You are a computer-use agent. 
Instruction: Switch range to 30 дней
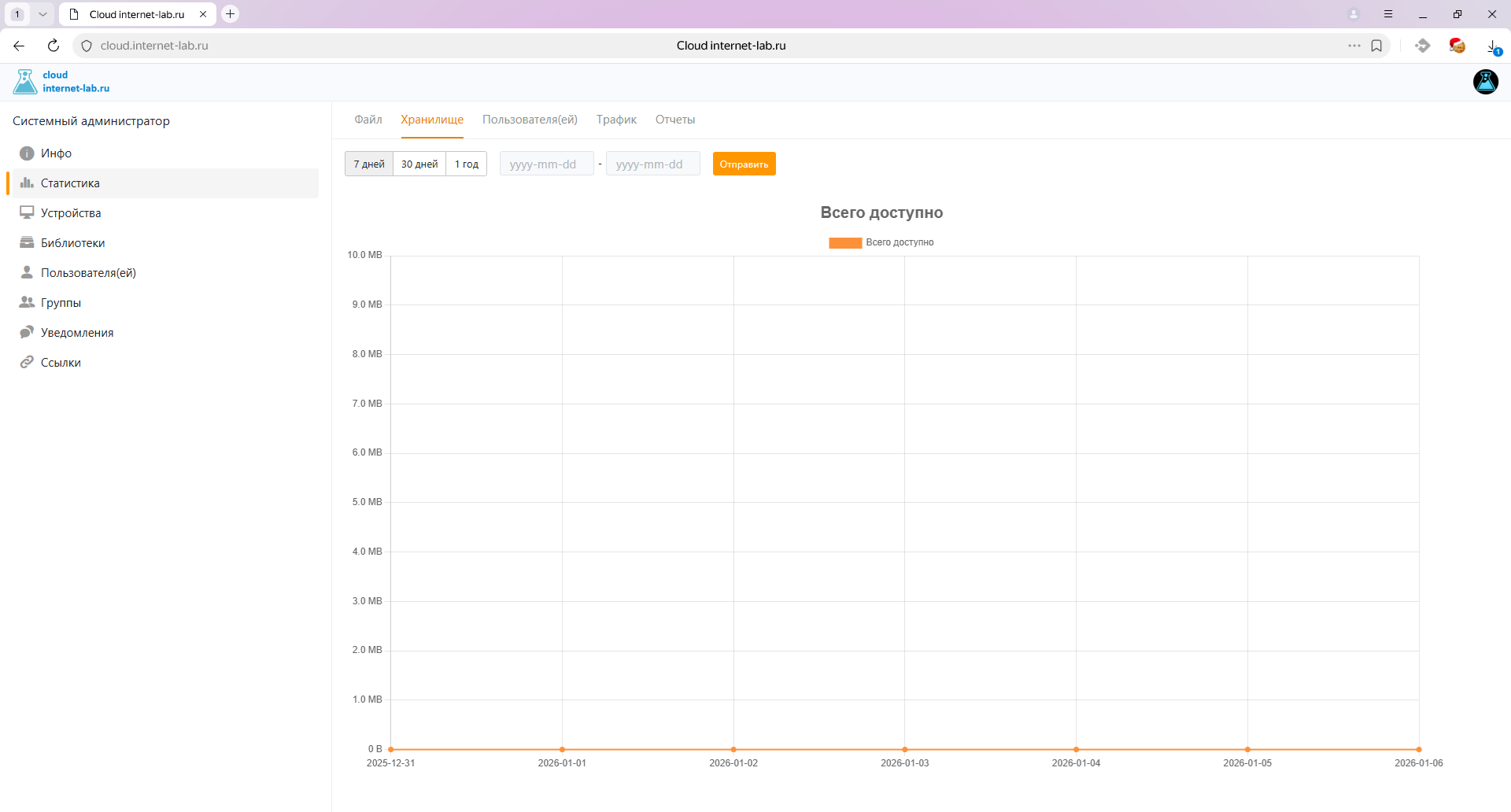pos(419,164)
